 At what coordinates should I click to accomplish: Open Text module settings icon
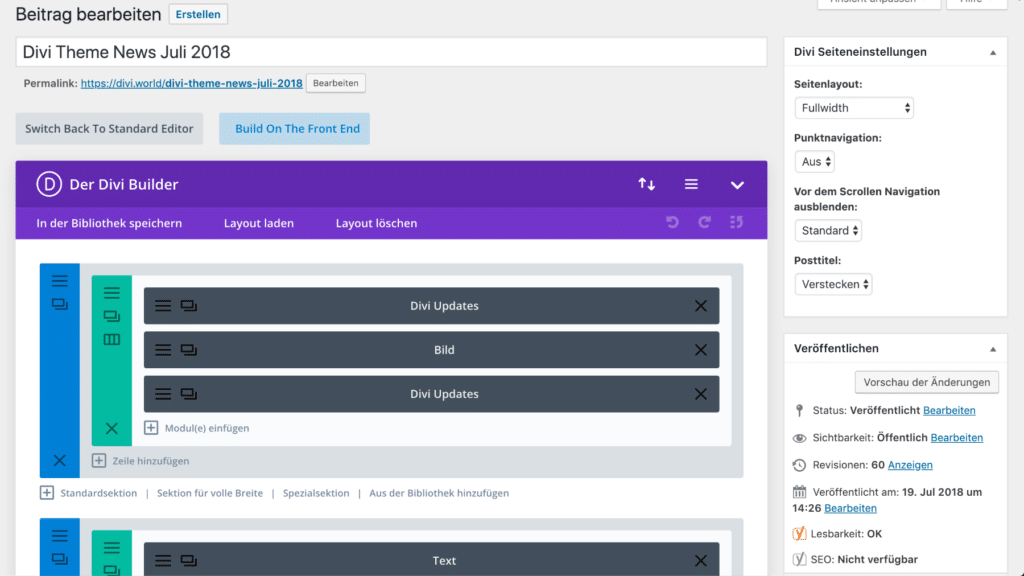[x=163, y=560]
